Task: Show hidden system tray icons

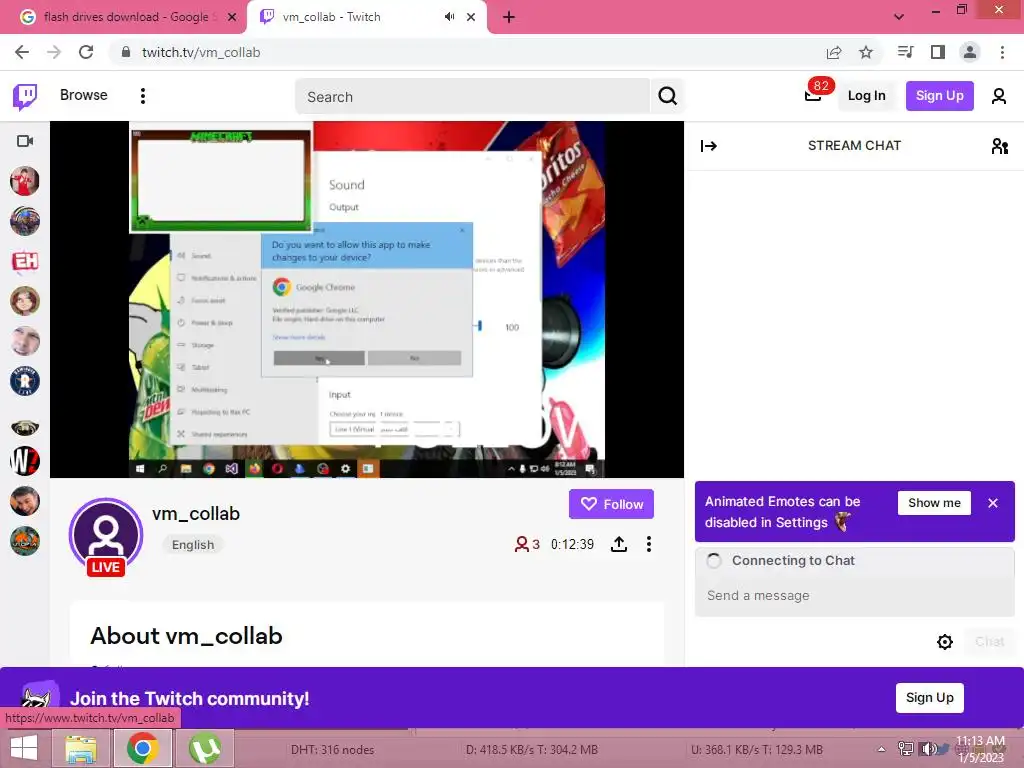Action: (x=882, y=749)
